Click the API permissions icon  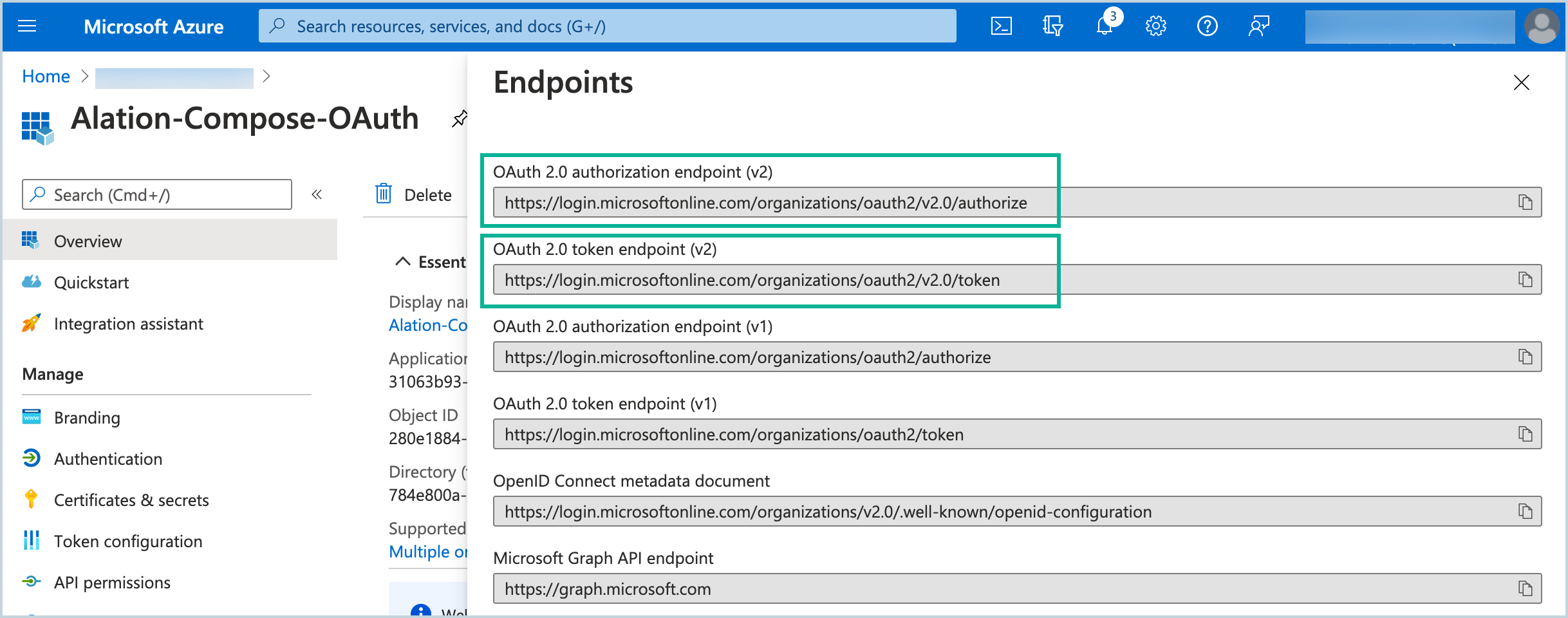(31, 581)
